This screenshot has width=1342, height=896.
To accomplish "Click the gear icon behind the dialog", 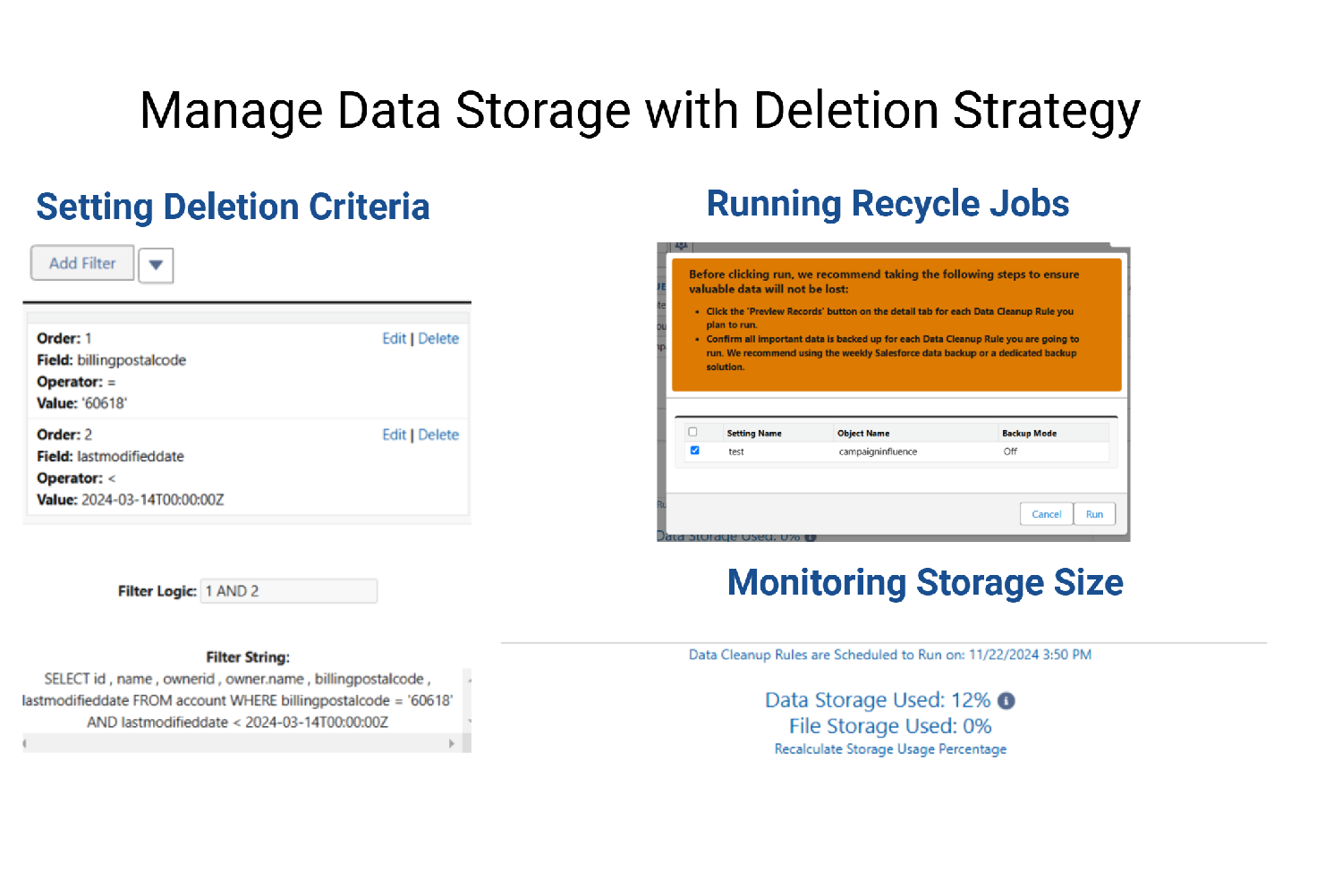I will pyautogui.click(x=681, y=245).
